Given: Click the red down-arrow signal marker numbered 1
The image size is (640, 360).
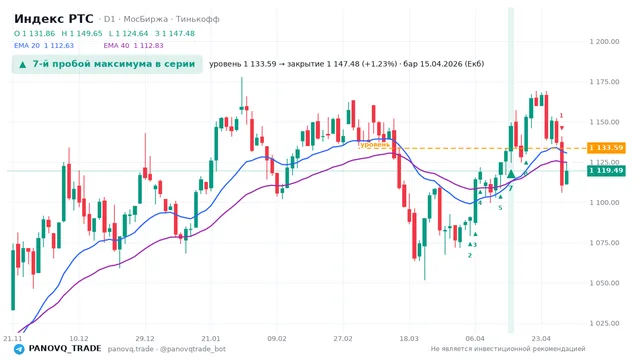Looking at the screenshot, I should [x=562, y=128].
